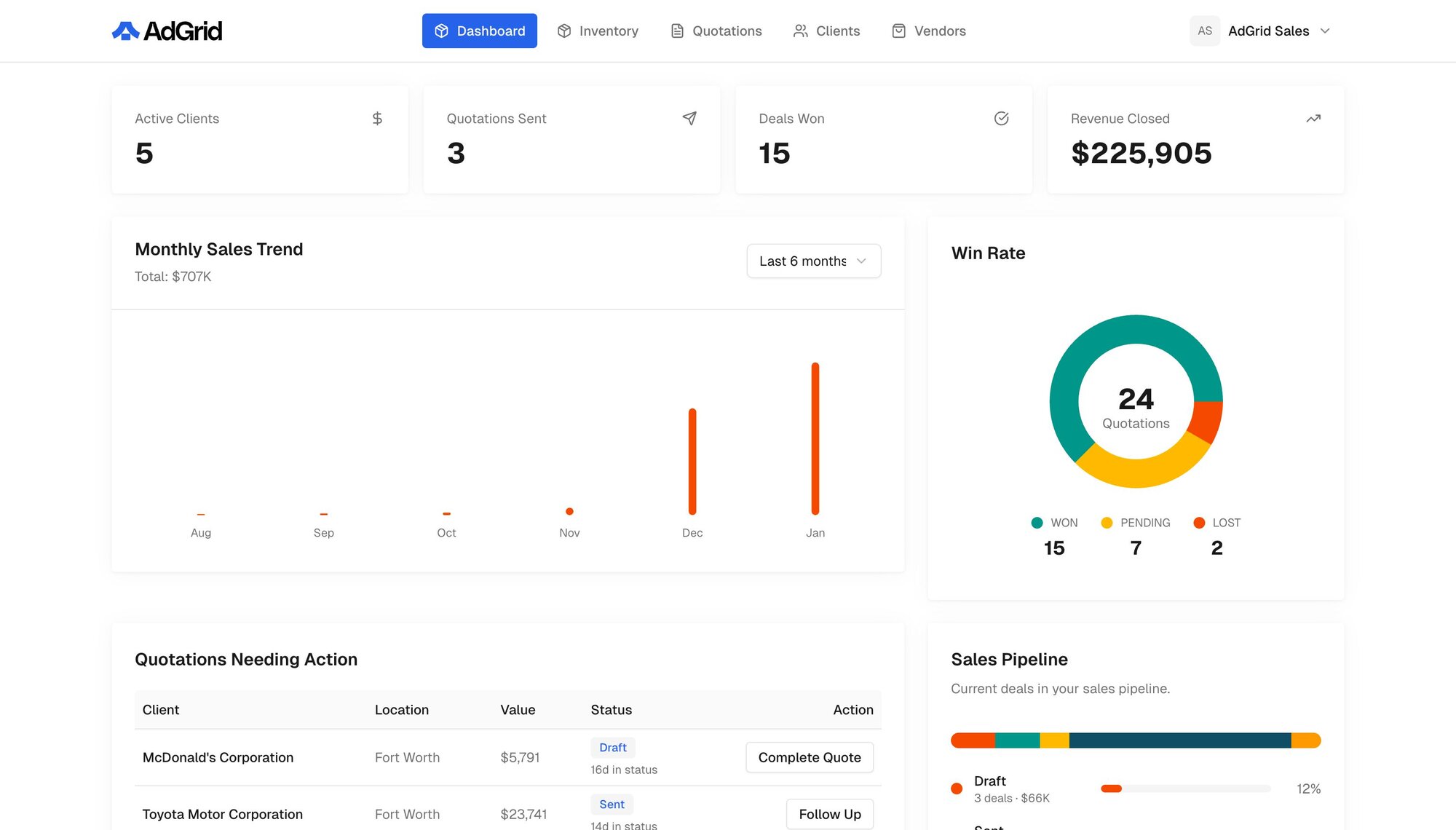Screen dimensions: 1456x830
Task: Click the Draft status badge for McDonald's
Action: click(x=612, y=748)
